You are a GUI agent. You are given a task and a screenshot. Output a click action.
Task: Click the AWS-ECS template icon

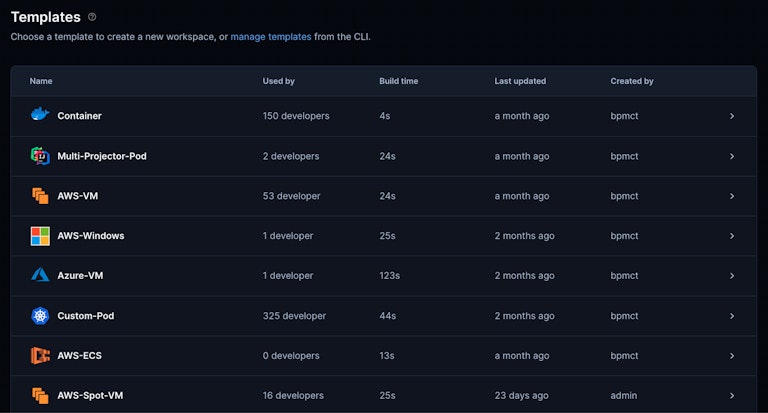pyautogui.click(x=40, y=356)
